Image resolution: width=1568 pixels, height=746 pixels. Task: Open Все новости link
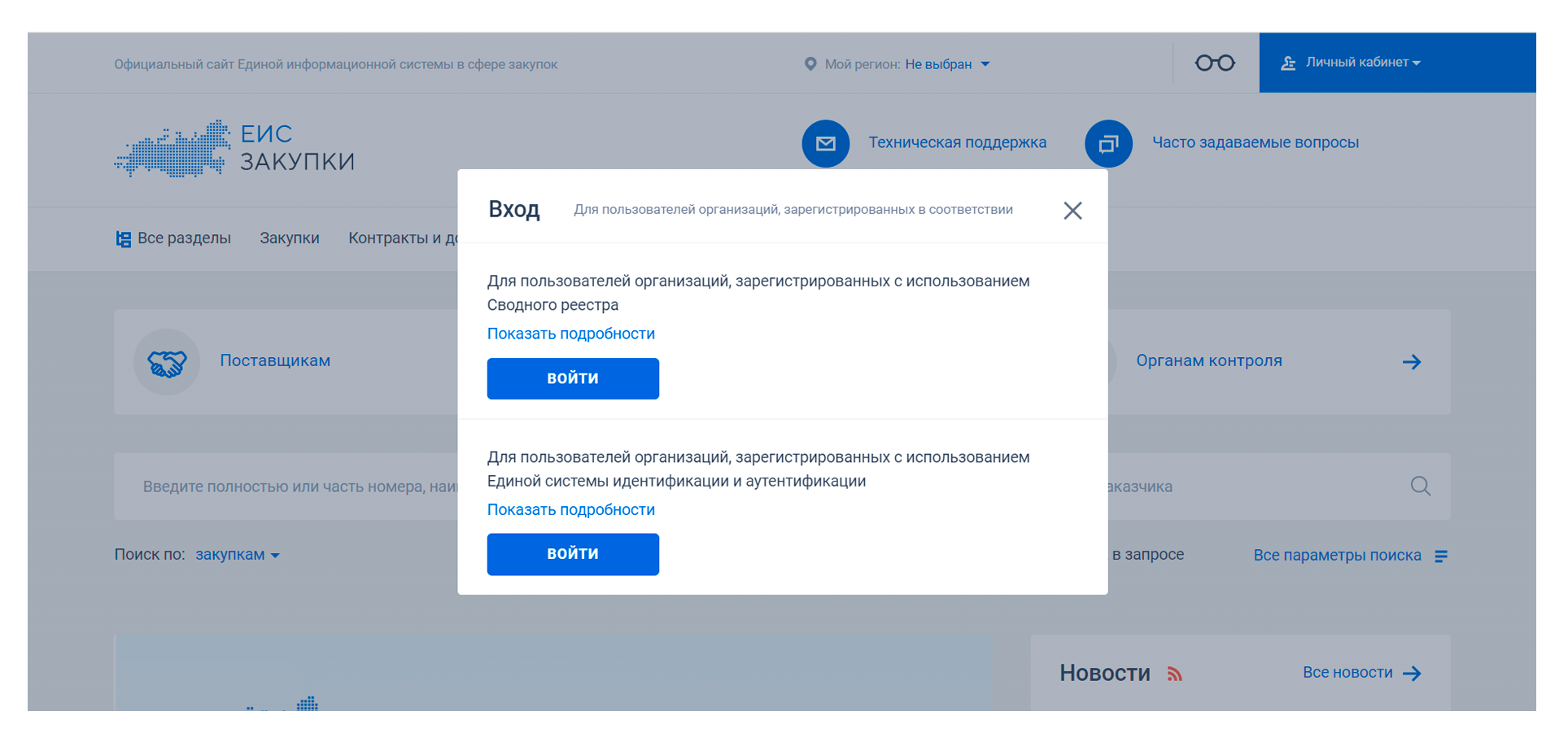[x=1347, y=673]
